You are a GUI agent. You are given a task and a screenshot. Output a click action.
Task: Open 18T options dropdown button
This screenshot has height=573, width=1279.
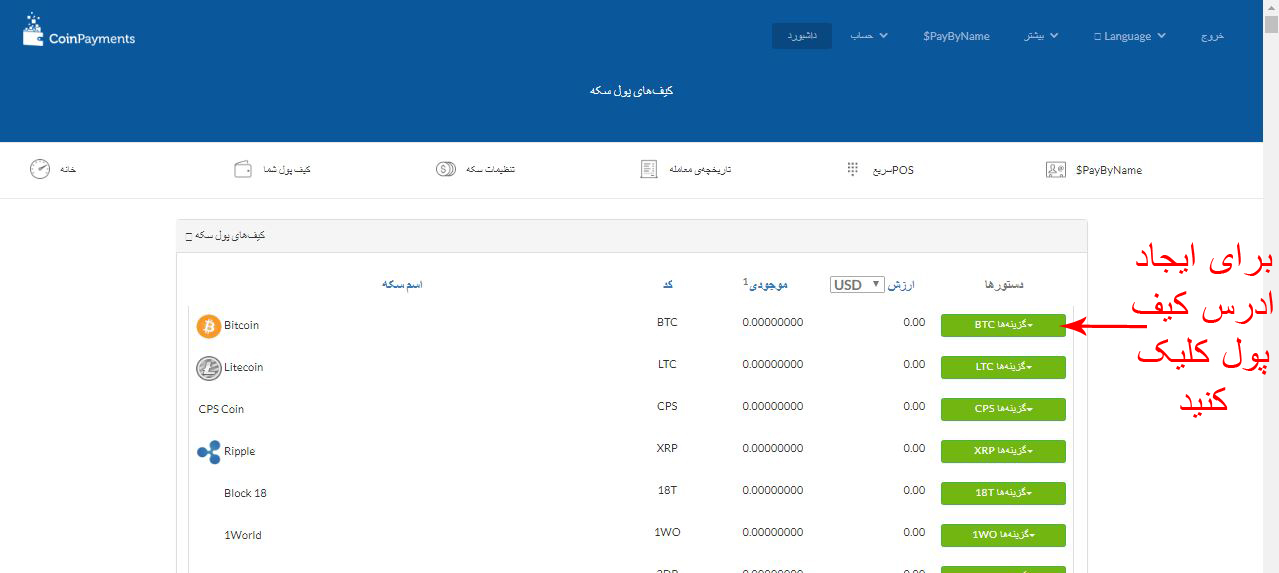pyautogui.click(x=1003, y=493)
